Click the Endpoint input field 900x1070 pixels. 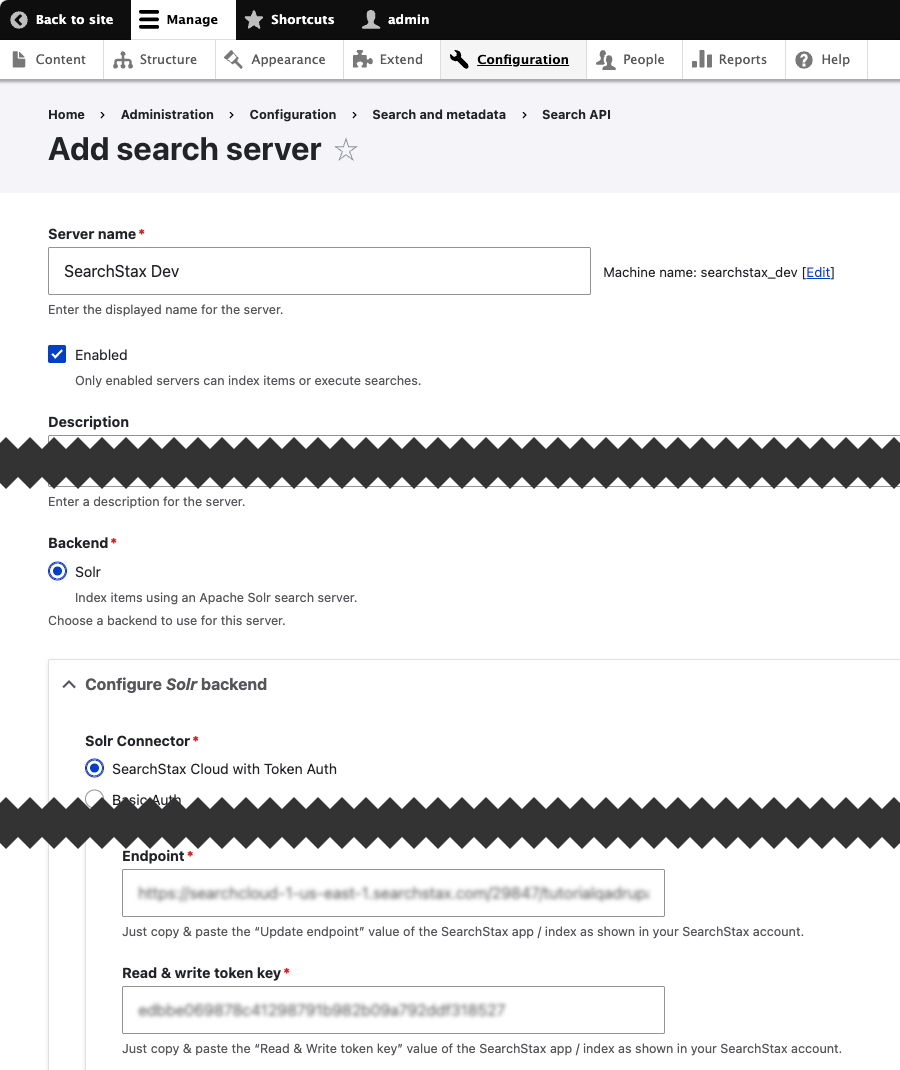tap(393, 893)
